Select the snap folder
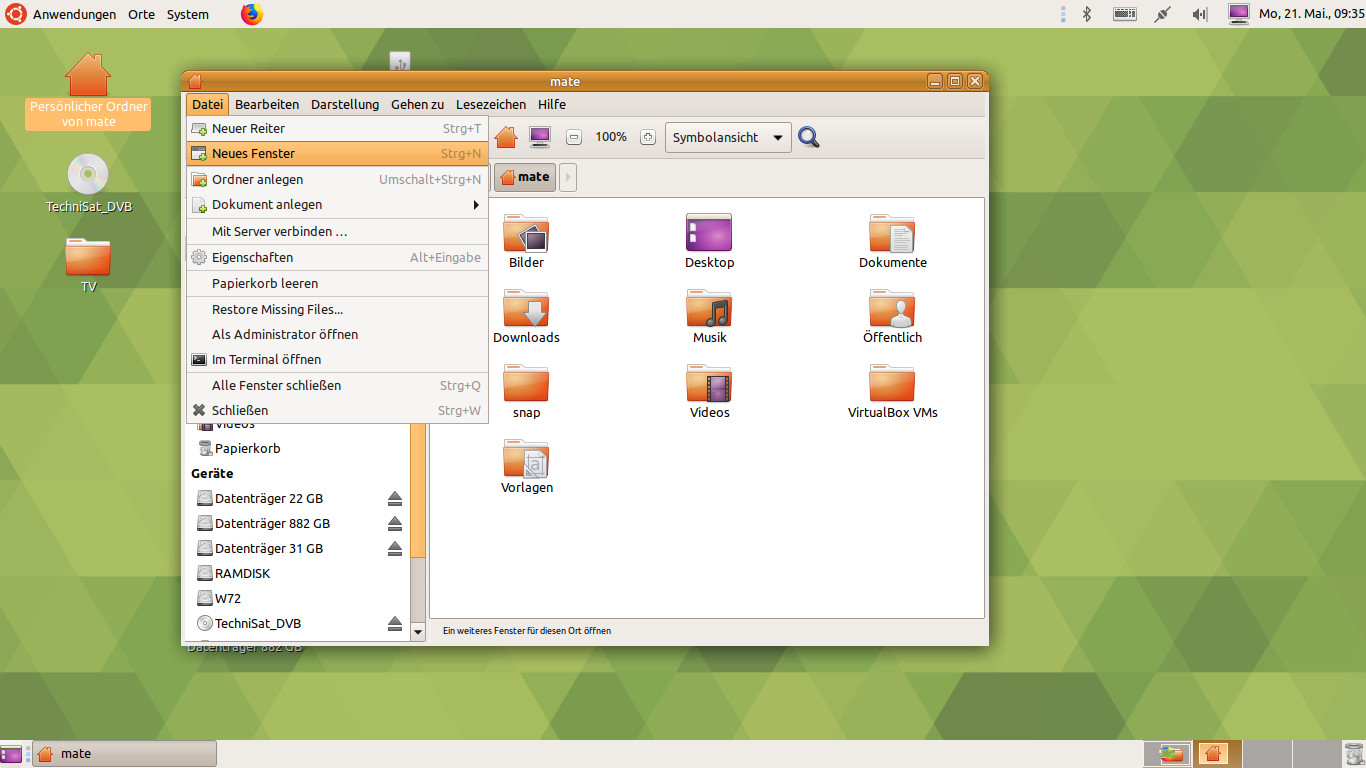Screen dimensions: 1366x768 pyautogui.click(x=526, y=391)
